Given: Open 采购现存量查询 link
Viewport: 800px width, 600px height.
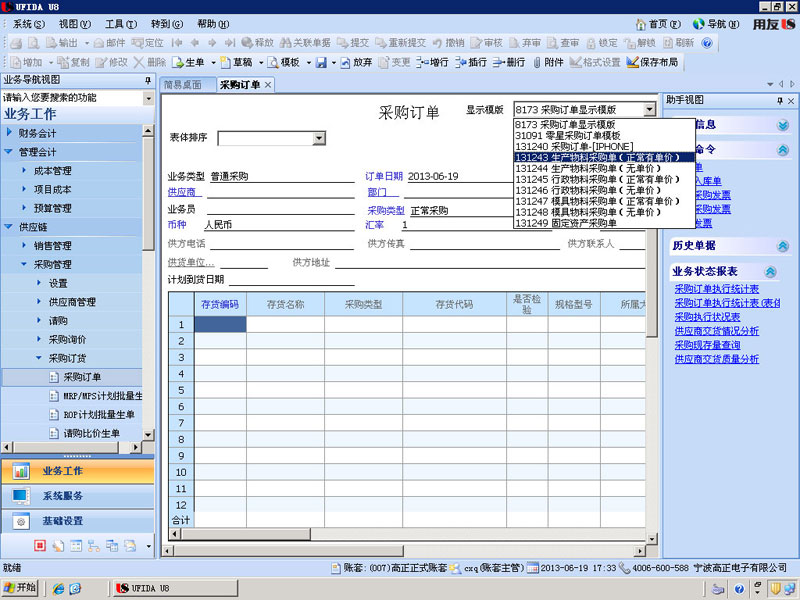Looking at the screenshot, I should [707, 345].
